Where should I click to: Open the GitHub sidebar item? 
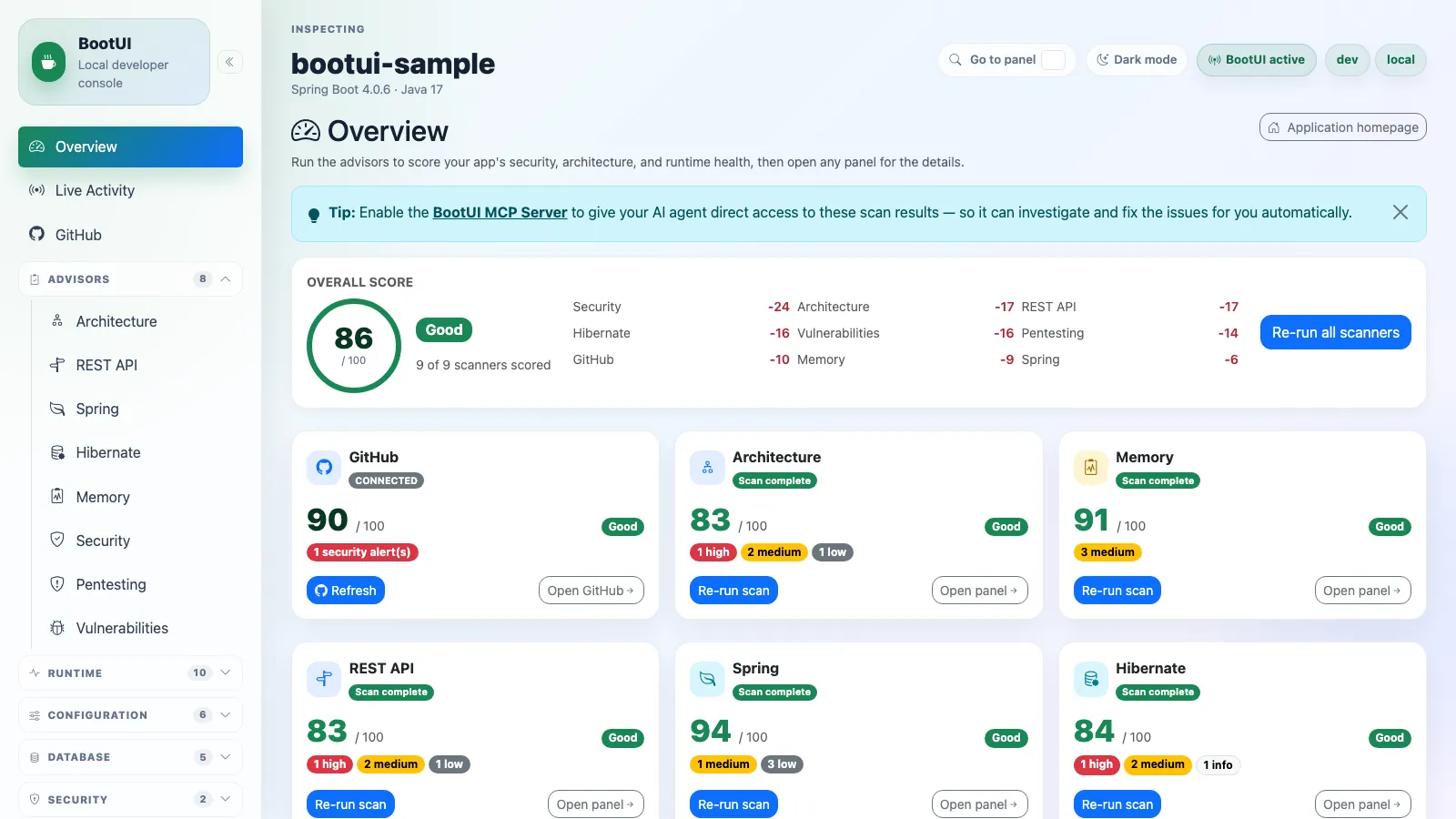point(130,235)
